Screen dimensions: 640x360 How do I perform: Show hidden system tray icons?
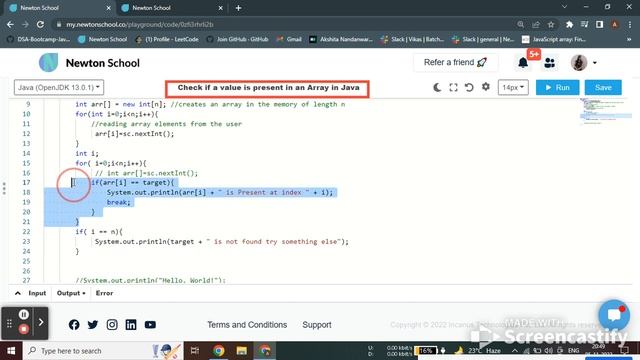point(515,350)
